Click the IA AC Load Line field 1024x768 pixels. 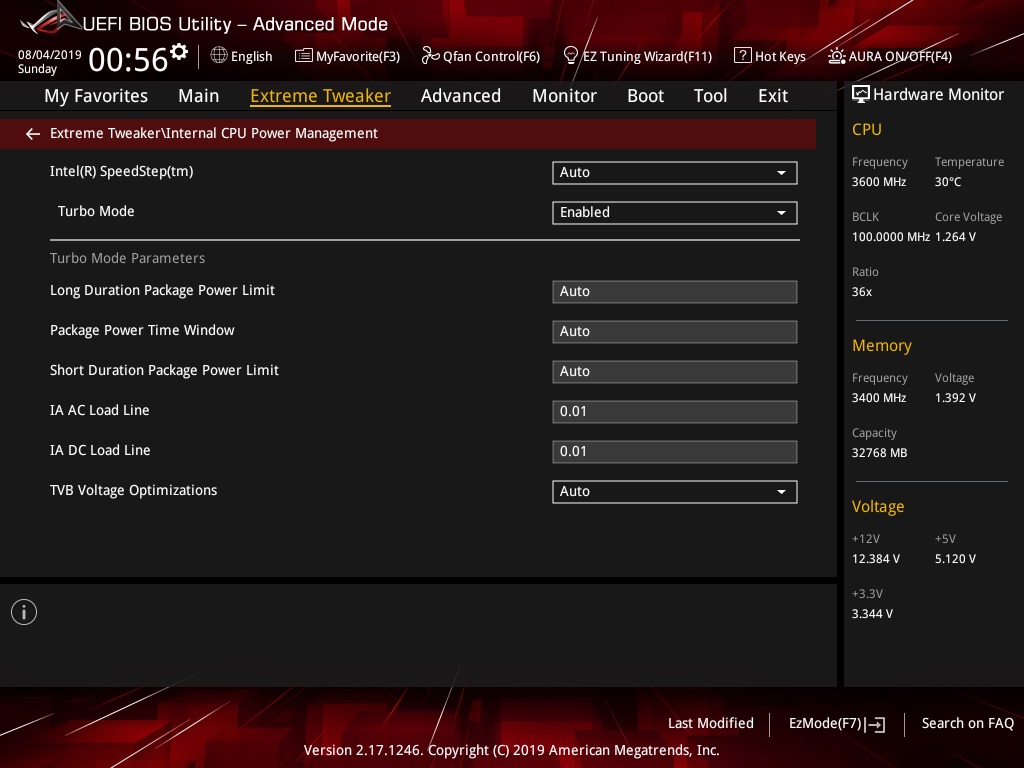pyautogui.click(x=675, y=412)
